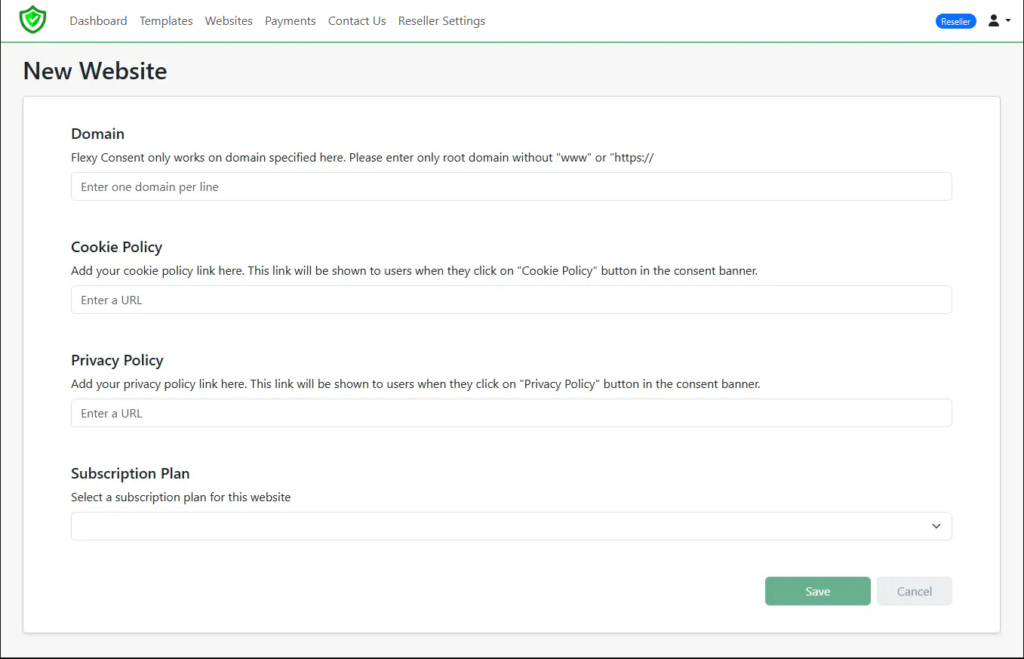Cancel the new website form
The image size is (1024, 659).
tap(914, 591)
